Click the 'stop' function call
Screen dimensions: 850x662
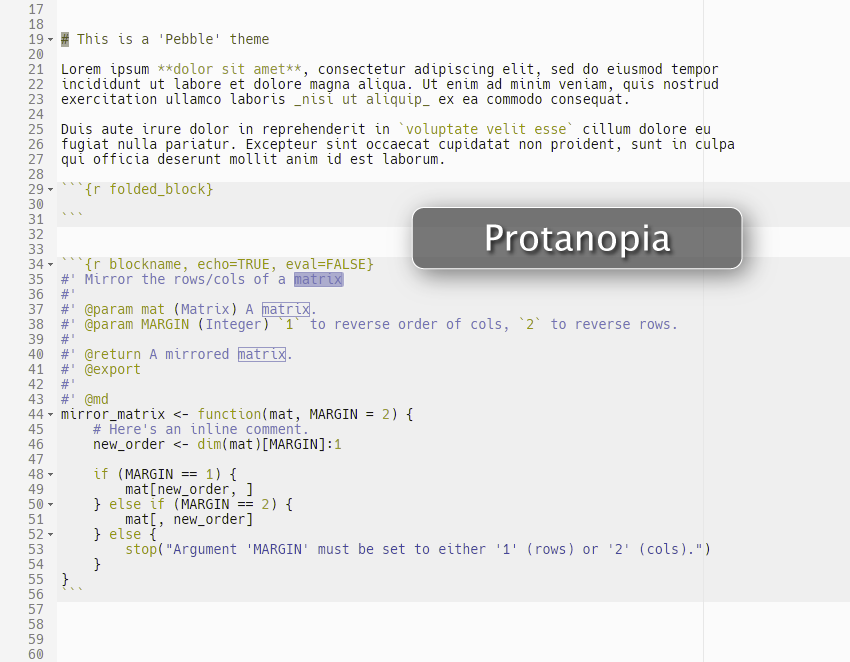click(141, 550)
